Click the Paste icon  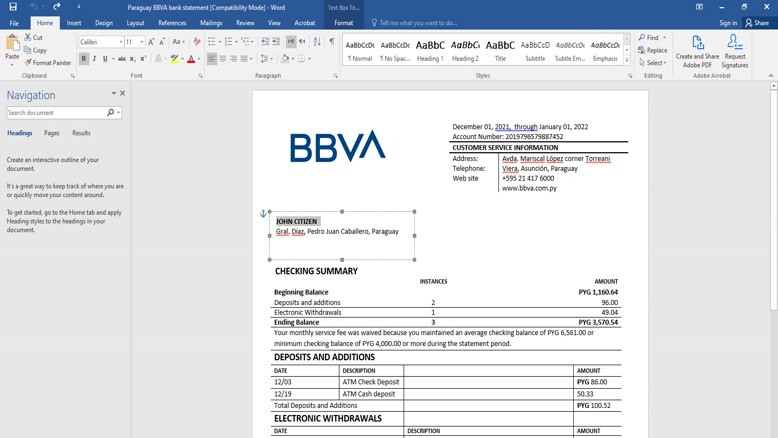coord(12,45)
